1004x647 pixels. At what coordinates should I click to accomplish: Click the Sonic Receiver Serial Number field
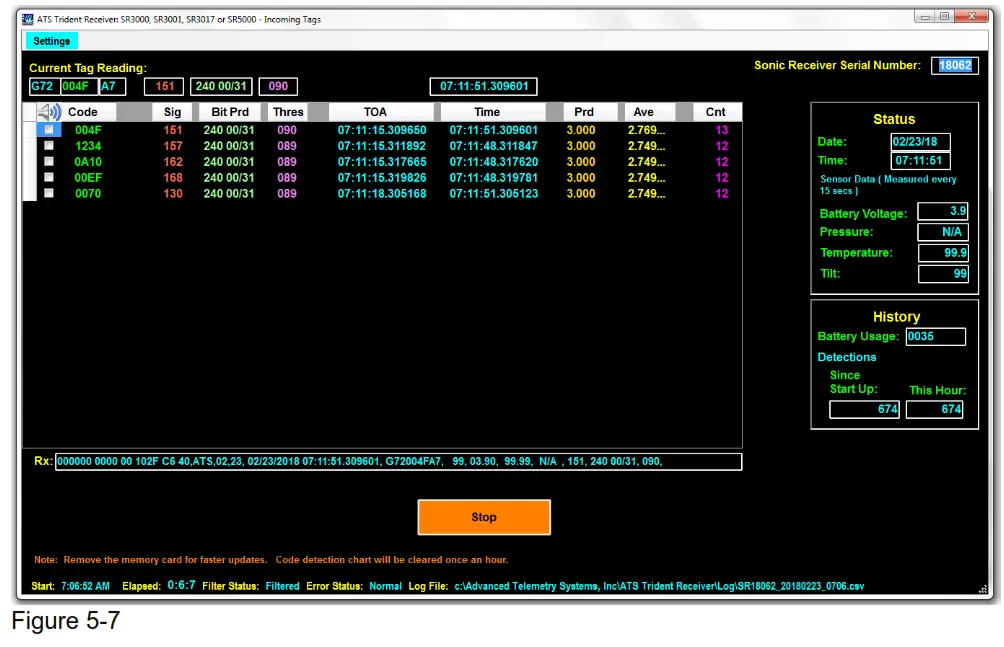955,65
